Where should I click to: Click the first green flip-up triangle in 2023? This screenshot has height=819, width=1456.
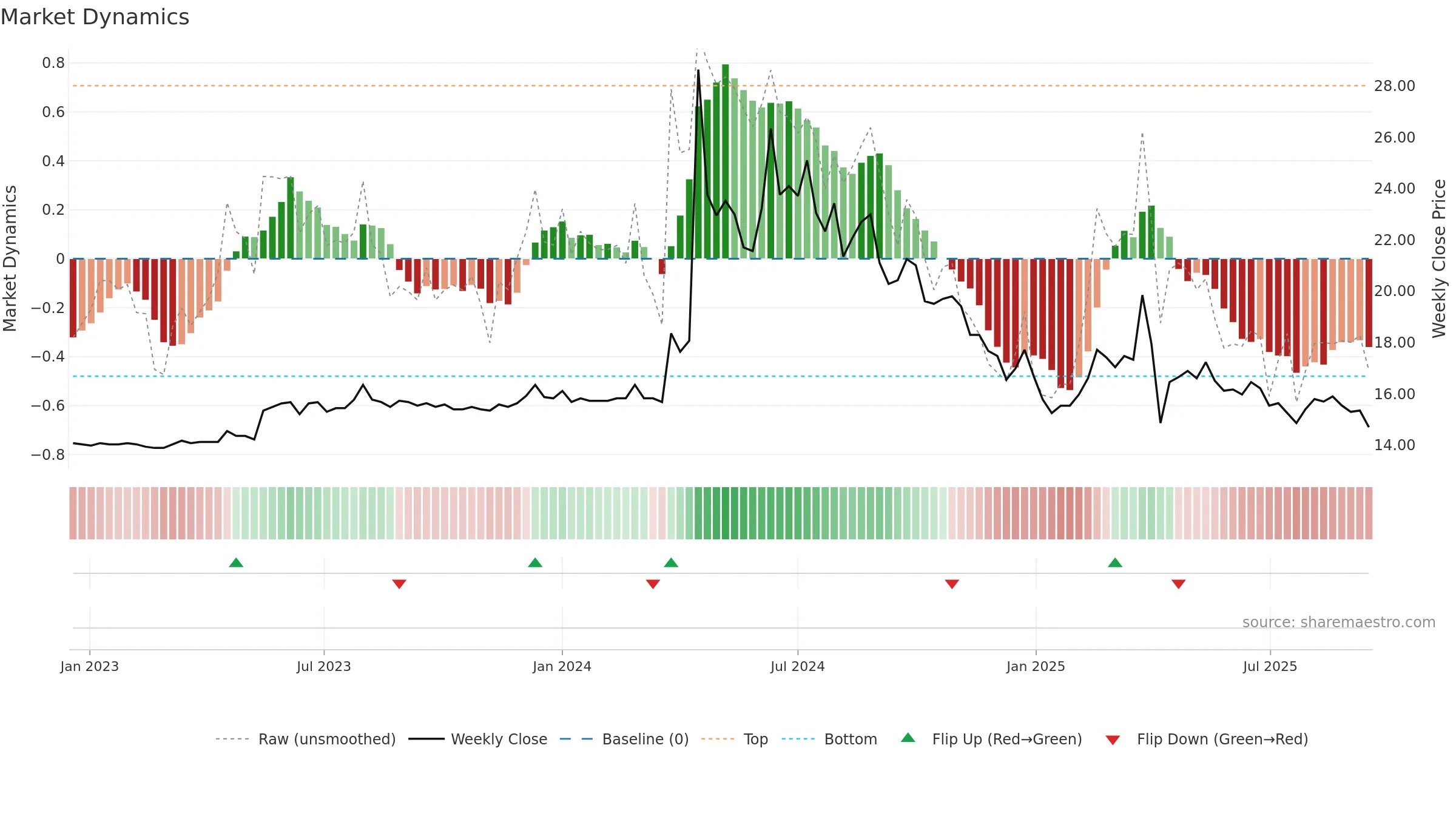[x=236, y=562]
